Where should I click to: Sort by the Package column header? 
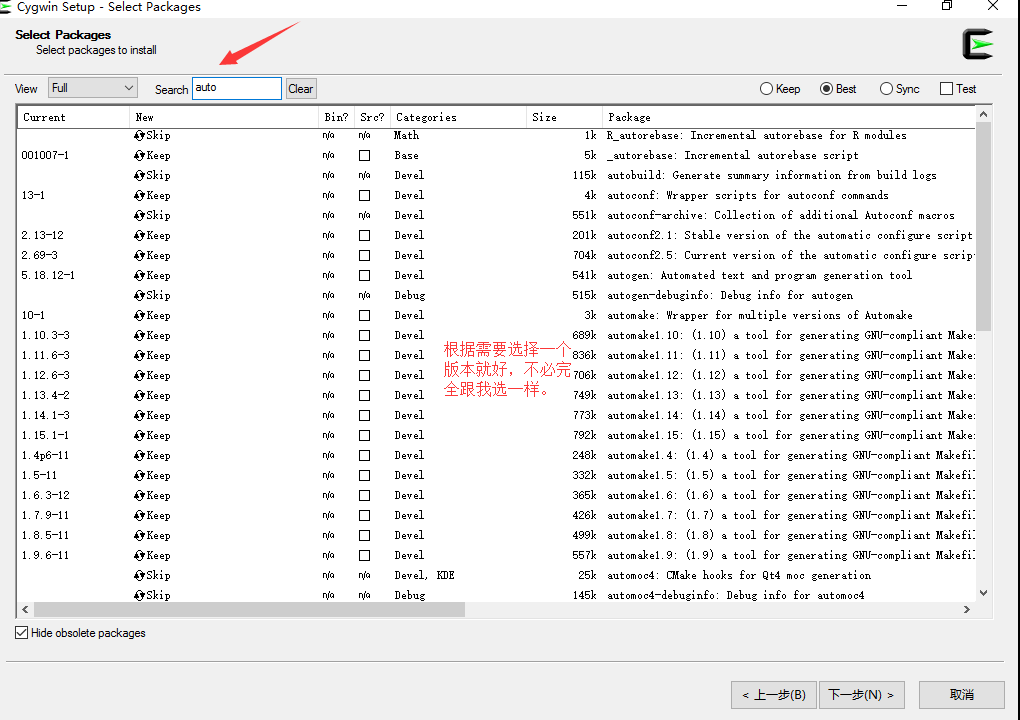pos(788,117)
